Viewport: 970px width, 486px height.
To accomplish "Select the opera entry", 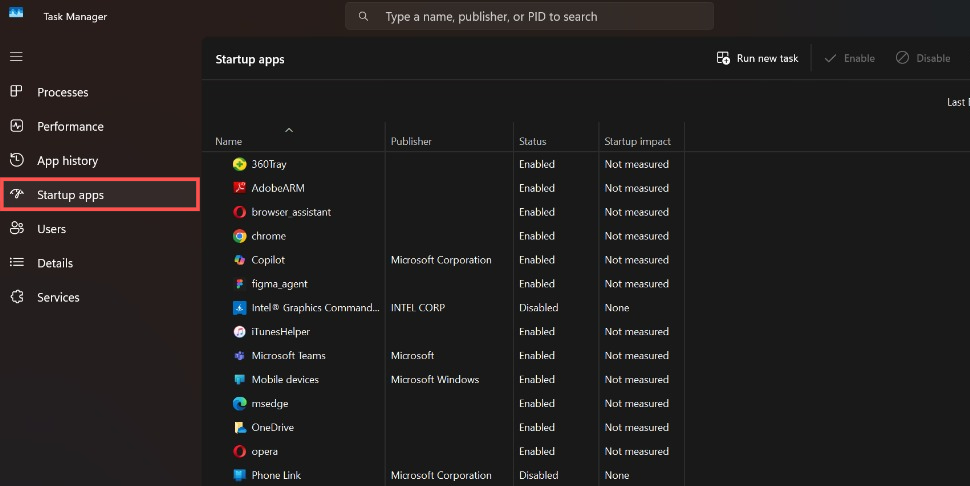I will tap(264, 452).
